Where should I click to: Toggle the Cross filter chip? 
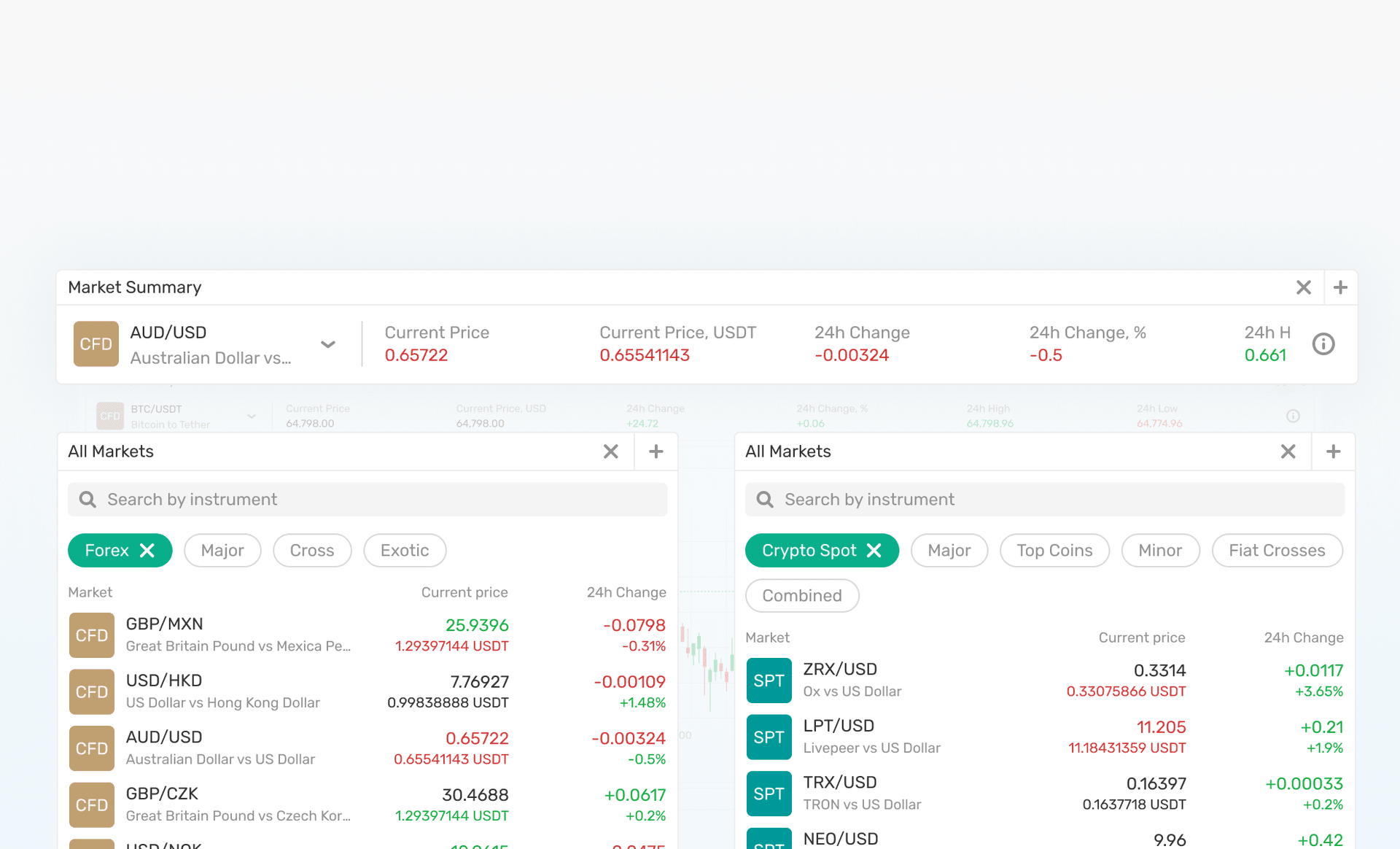pyautogui.click(x=312, y=551)
